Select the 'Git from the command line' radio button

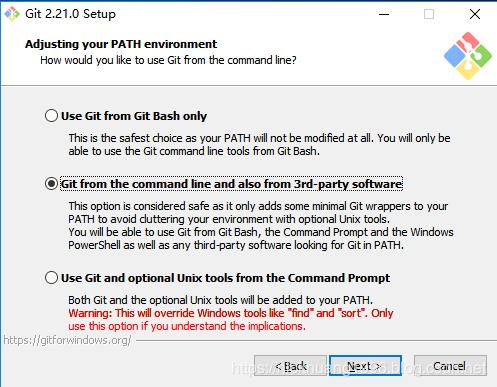tap(51, 184)
